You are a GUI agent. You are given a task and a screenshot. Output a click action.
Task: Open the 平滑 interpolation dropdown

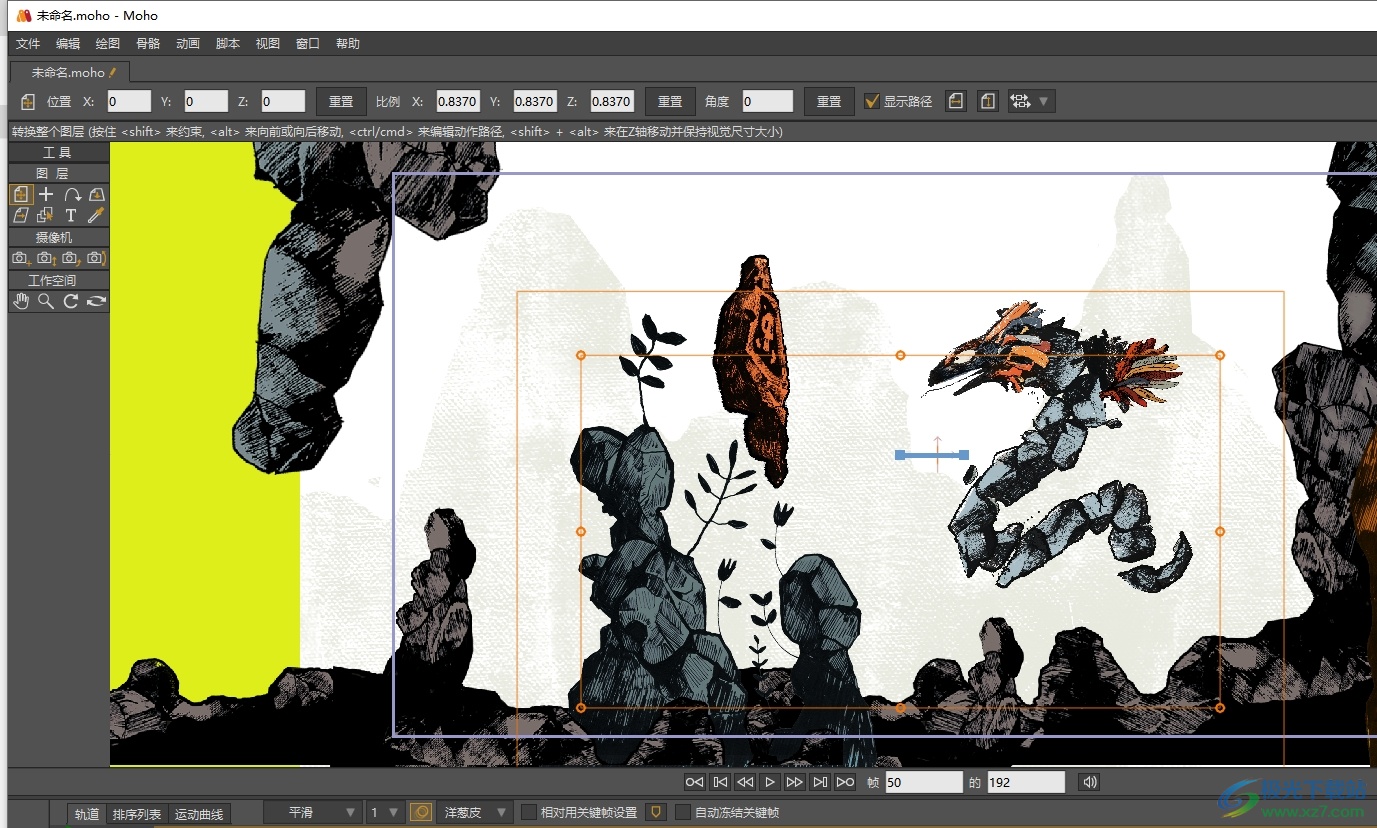[312, 812]
